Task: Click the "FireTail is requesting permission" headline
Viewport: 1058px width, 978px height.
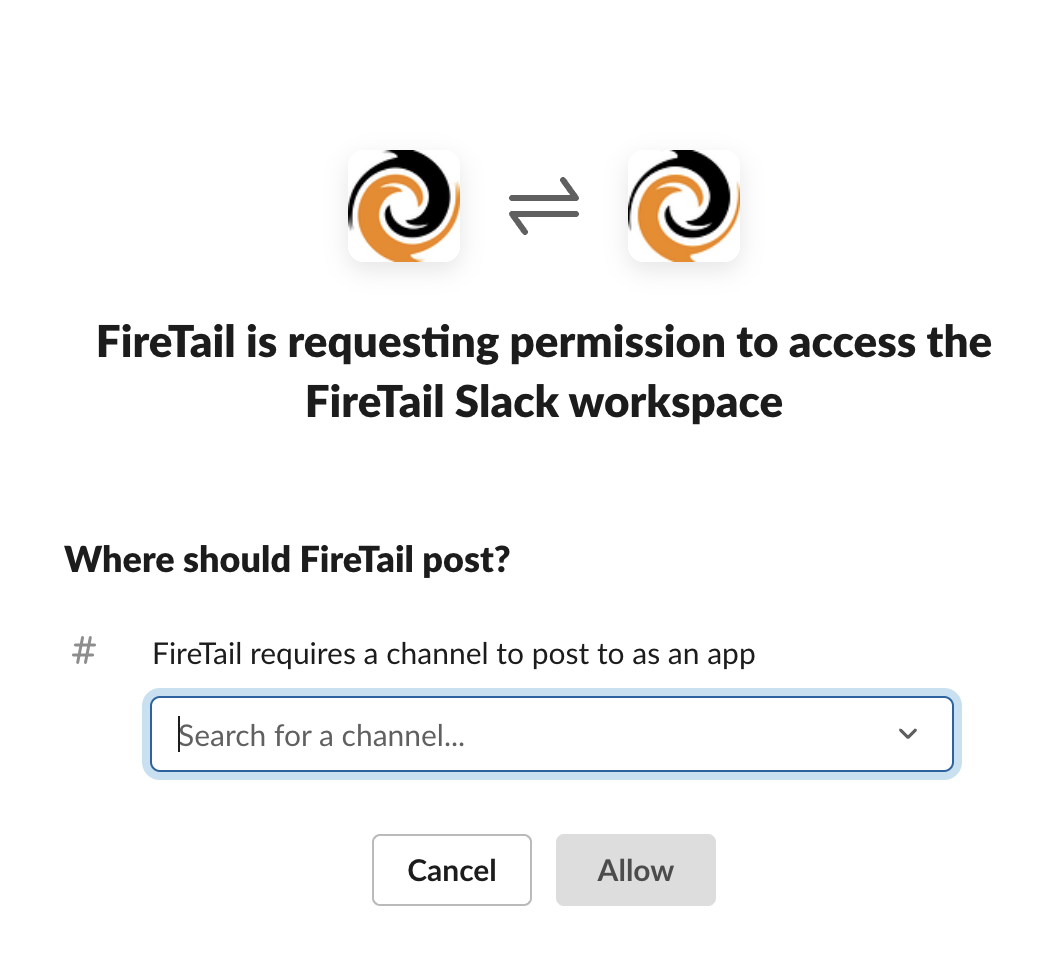Action: [544, 343]
